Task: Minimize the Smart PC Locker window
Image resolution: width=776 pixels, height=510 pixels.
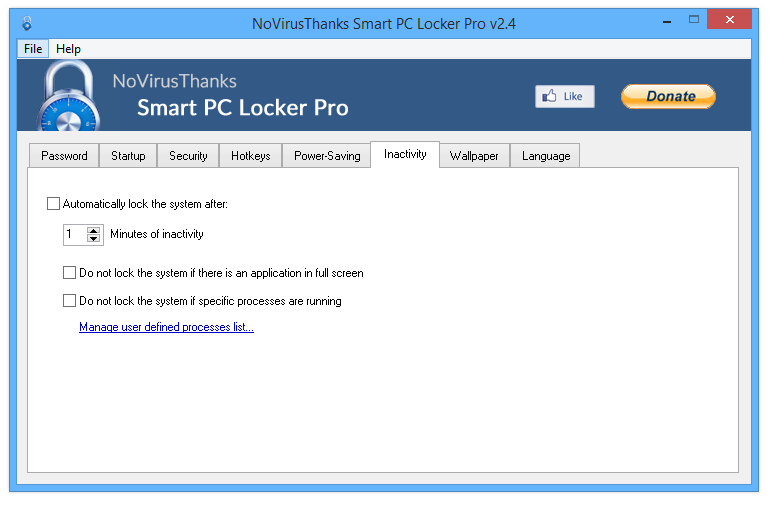Action: coord(667,21)
